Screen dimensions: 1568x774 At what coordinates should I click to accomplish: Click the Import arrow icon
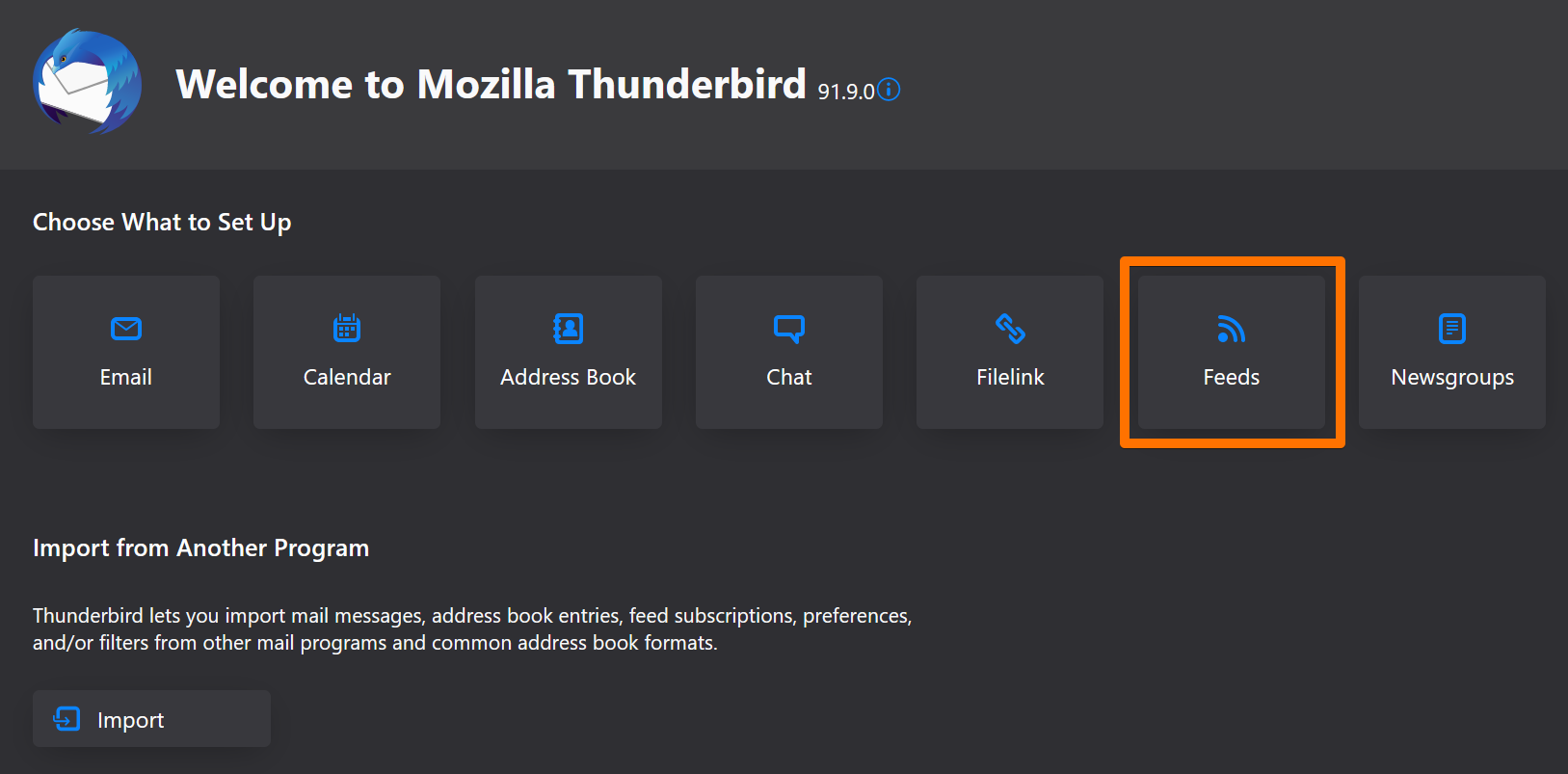66,718
